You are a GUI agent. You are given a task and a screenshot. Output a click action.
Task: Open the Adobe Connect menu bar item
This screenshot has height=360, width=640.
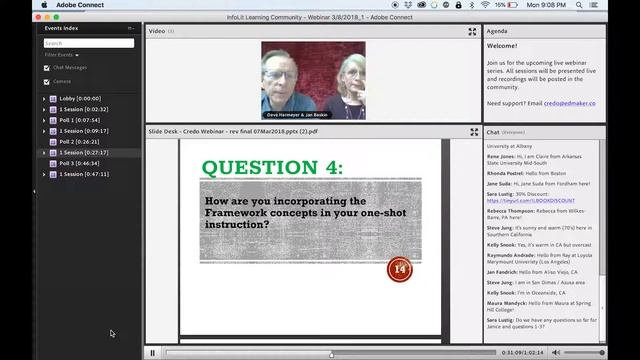80,5
